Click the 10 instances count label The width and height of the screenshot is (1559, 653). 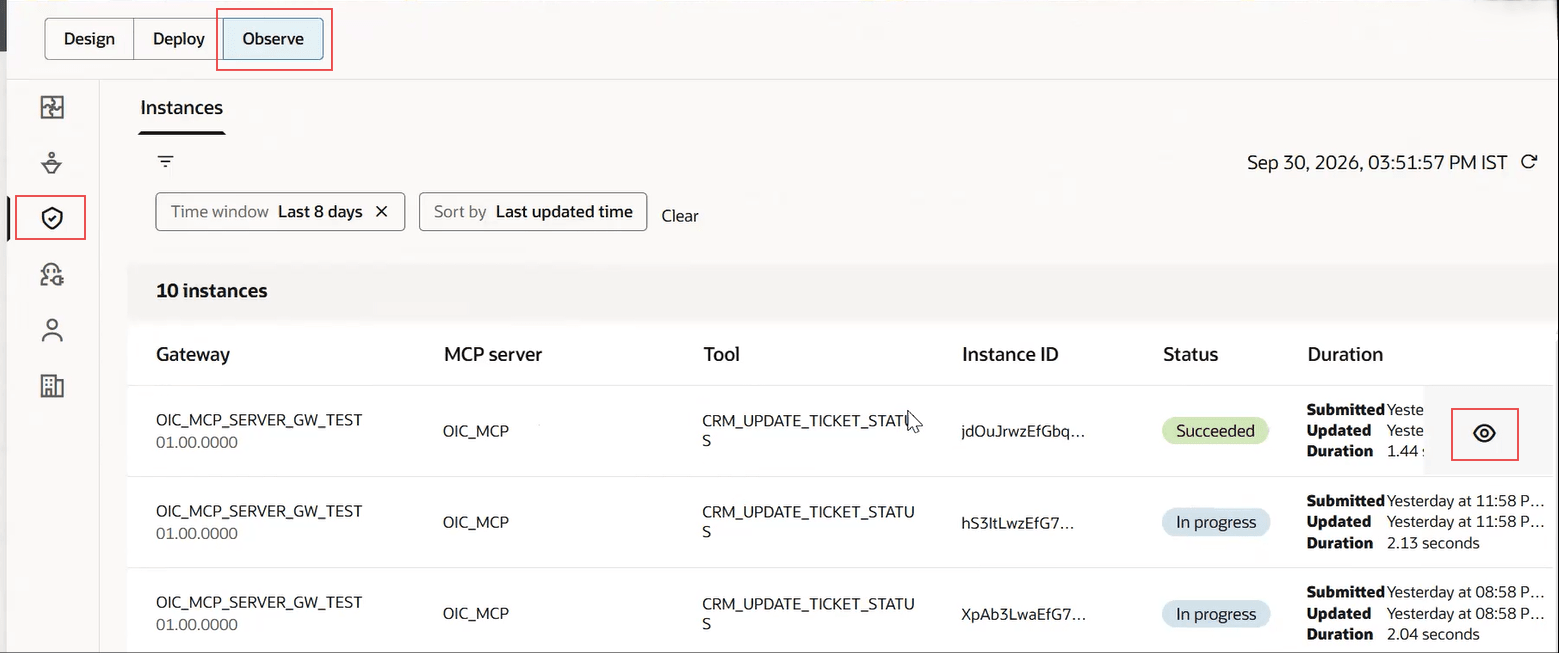(x=212, y=291)
